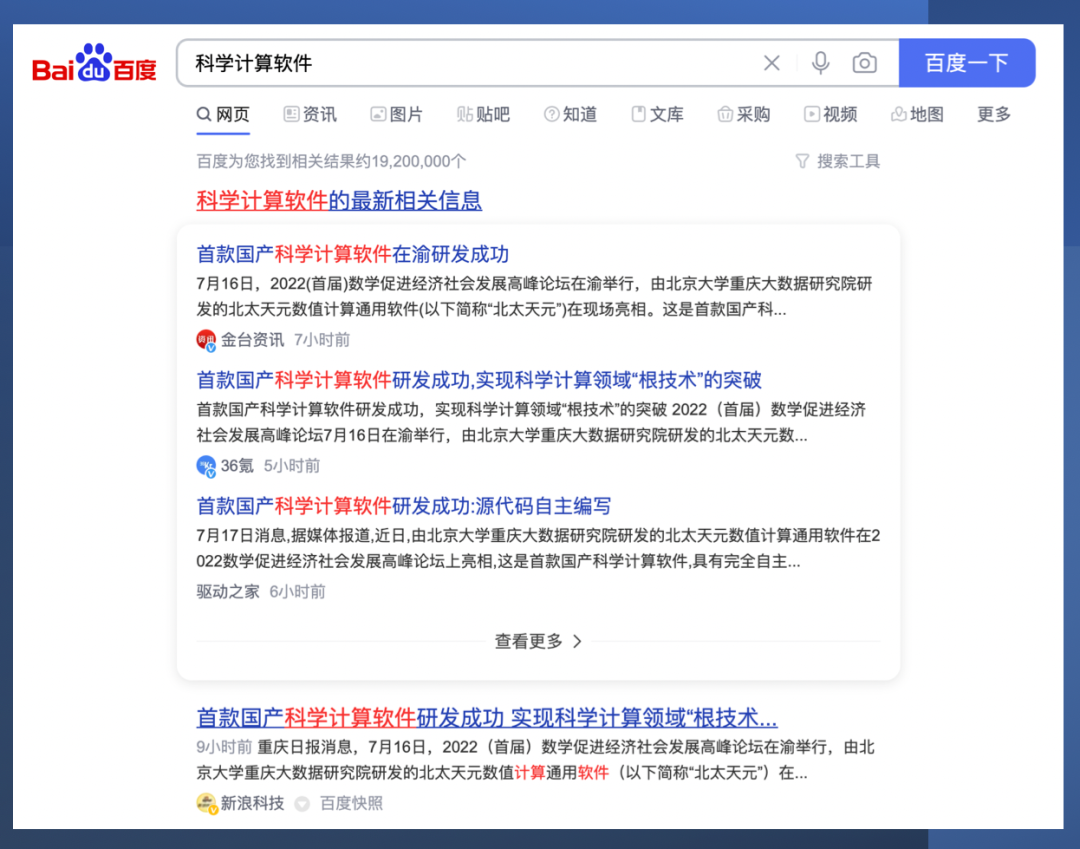Click the 36氪 source avatar icon
This screenshot has width=1080, height=849.
point(204,466)
